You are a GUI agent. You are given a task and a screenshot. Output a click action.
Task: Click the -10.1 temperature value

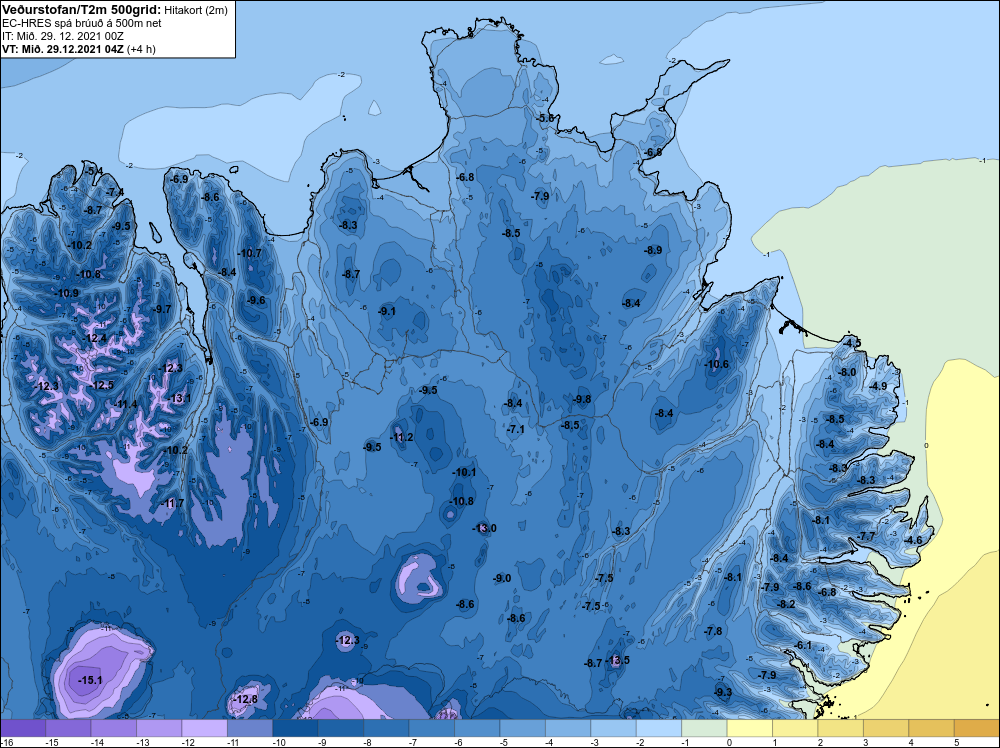tap(464, 473)
